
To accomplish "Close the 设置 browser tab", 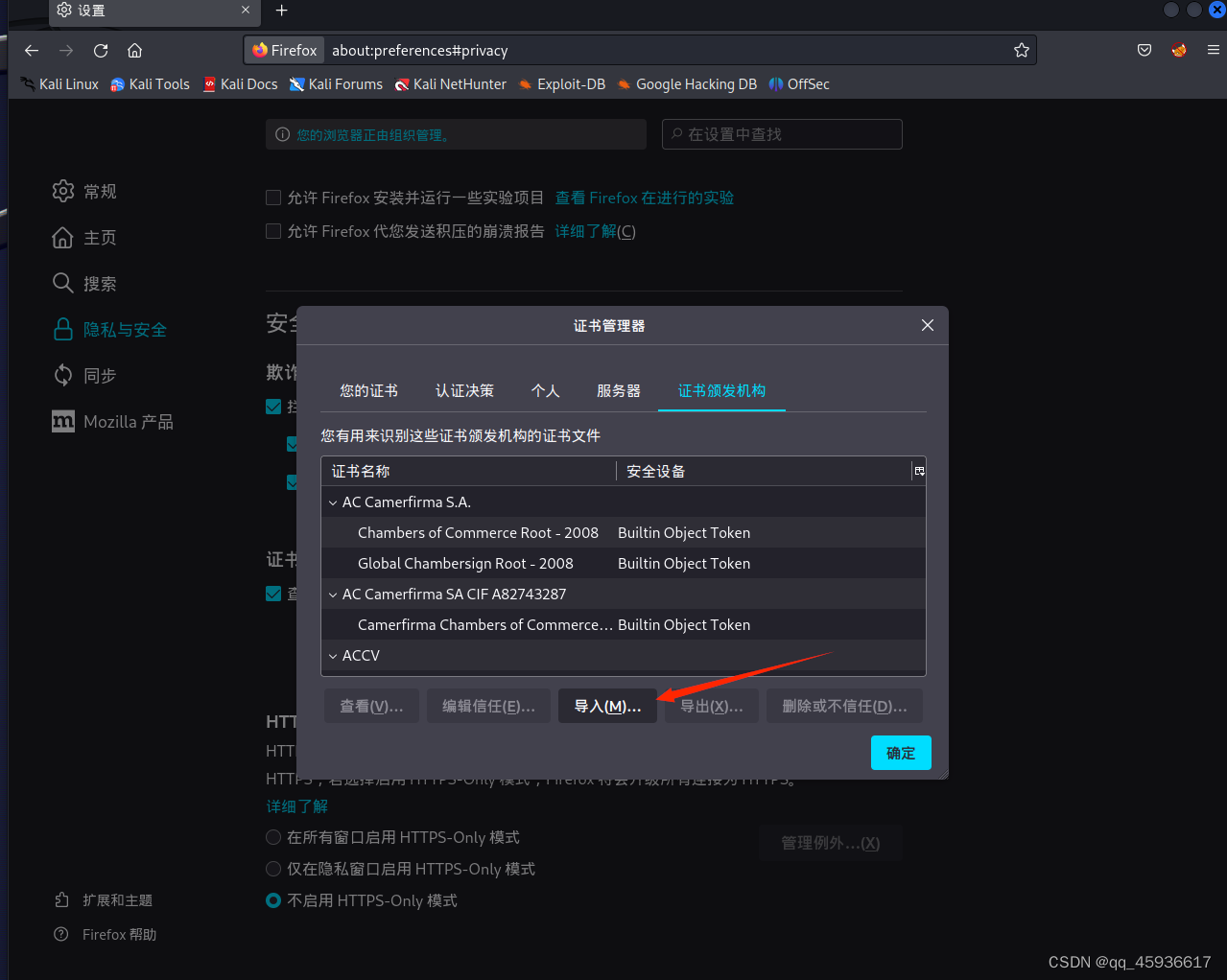I will (246, 10).
